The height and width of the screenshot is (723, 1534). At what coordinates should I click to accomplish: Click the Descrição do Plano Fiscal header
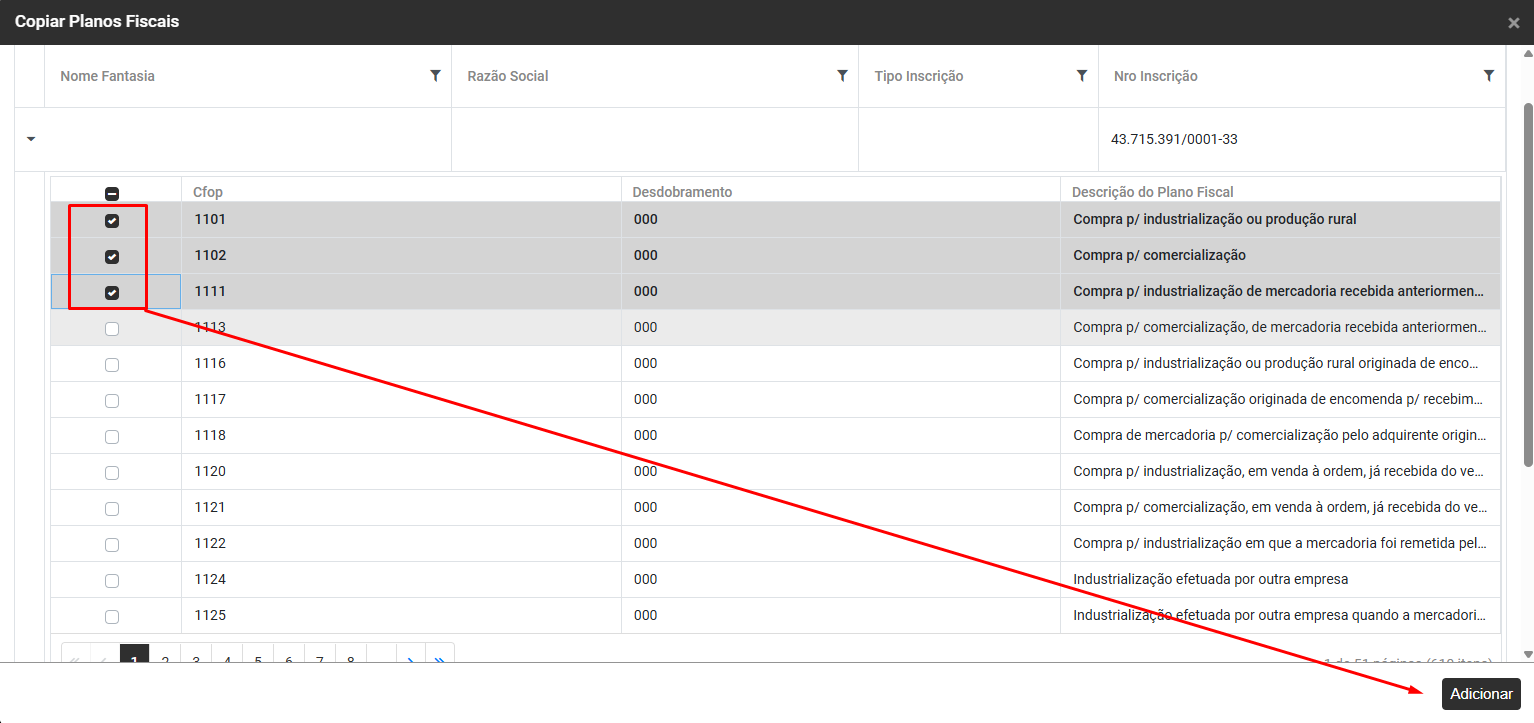point(1152,192)
